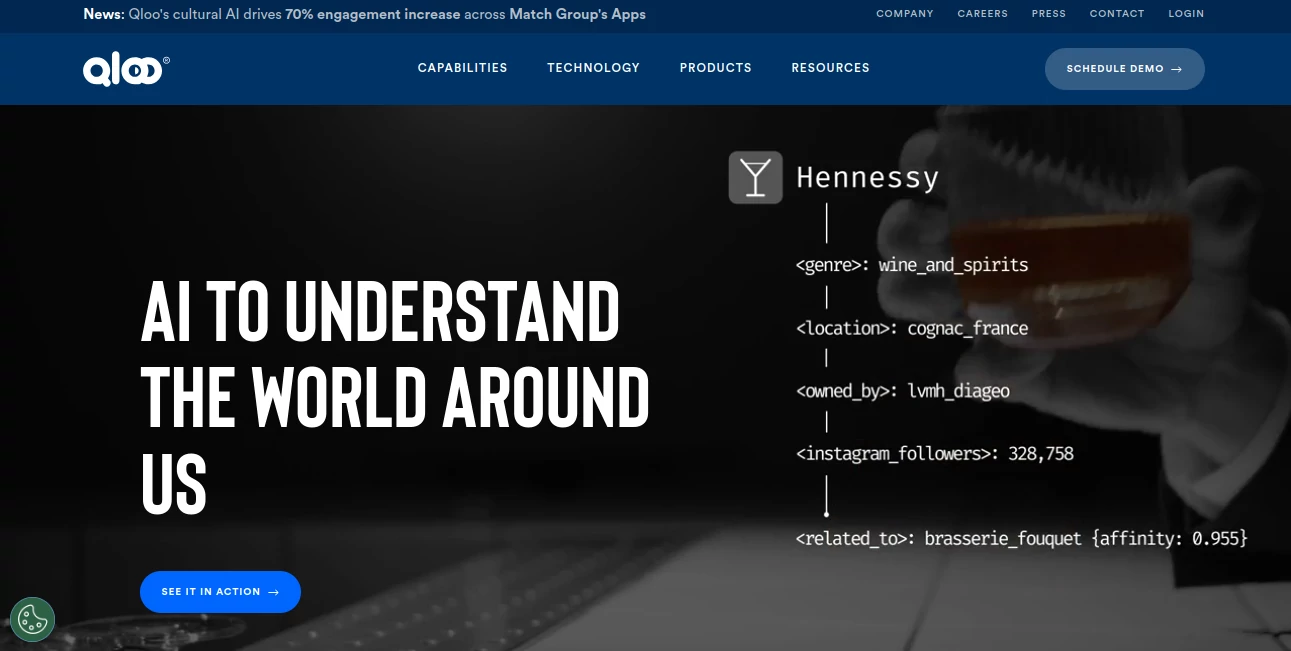
Task: Click the See It In Action button
Action: [220, 592]
